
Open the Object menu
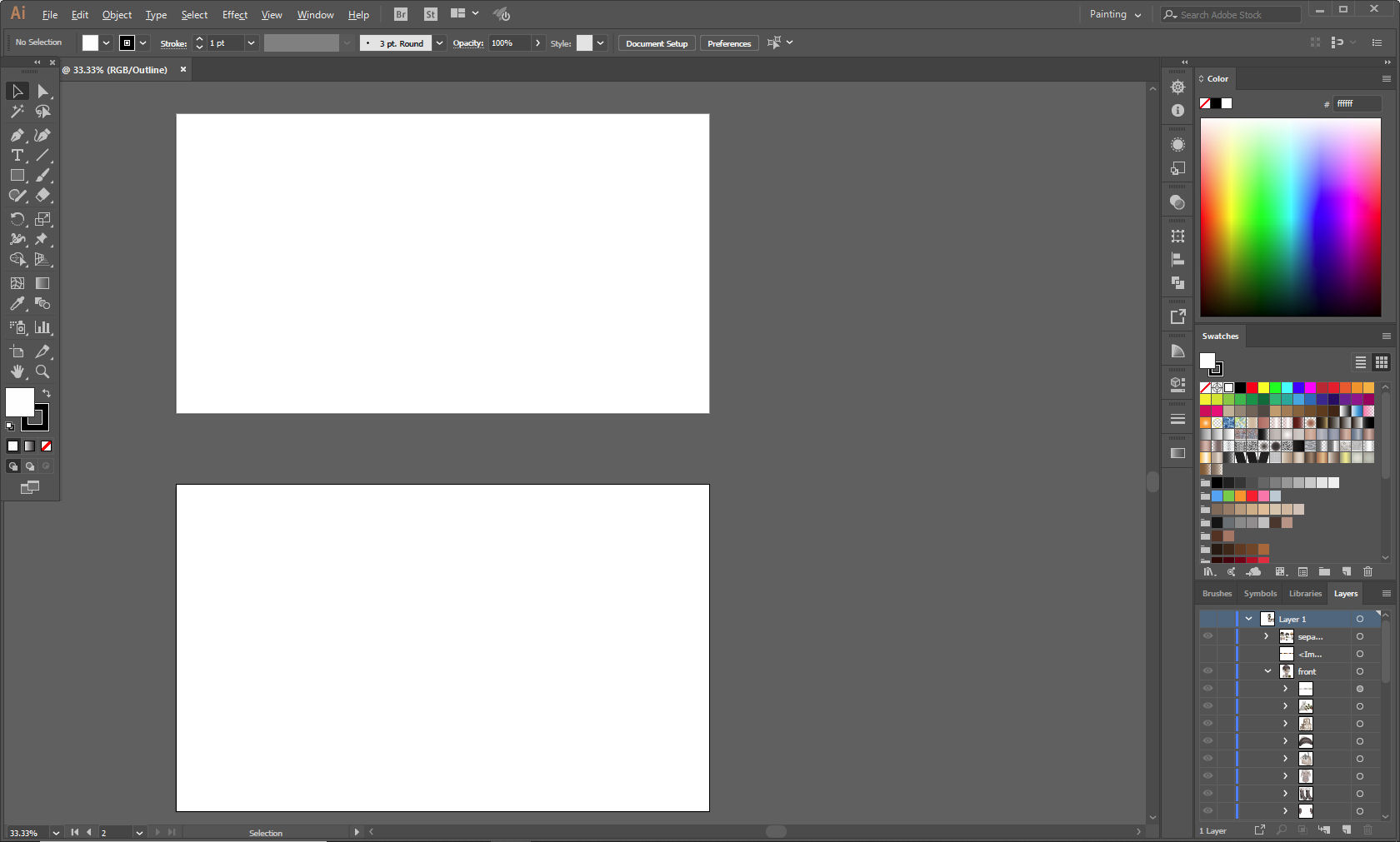[x=116, y=14]
